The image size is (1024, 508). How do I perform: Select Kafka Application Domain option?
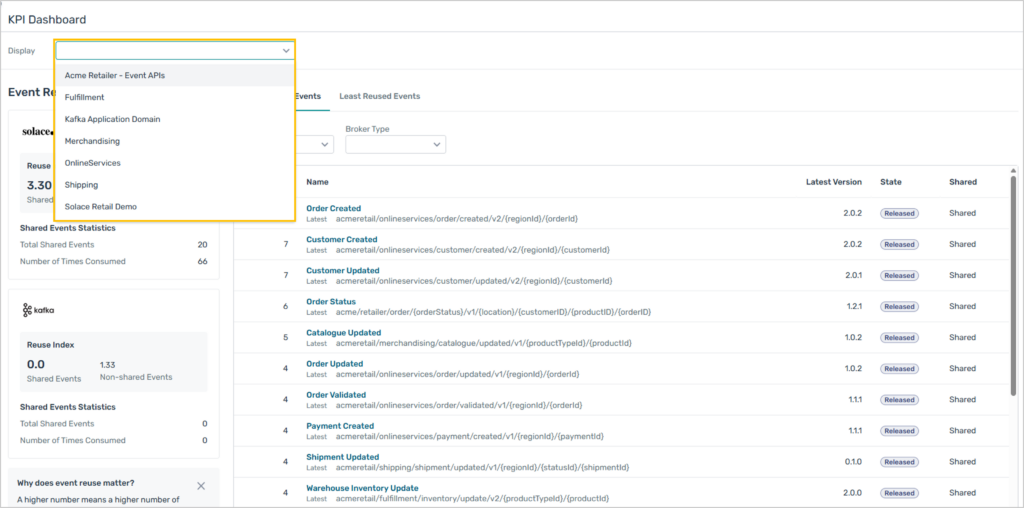[x=112, y=119]
